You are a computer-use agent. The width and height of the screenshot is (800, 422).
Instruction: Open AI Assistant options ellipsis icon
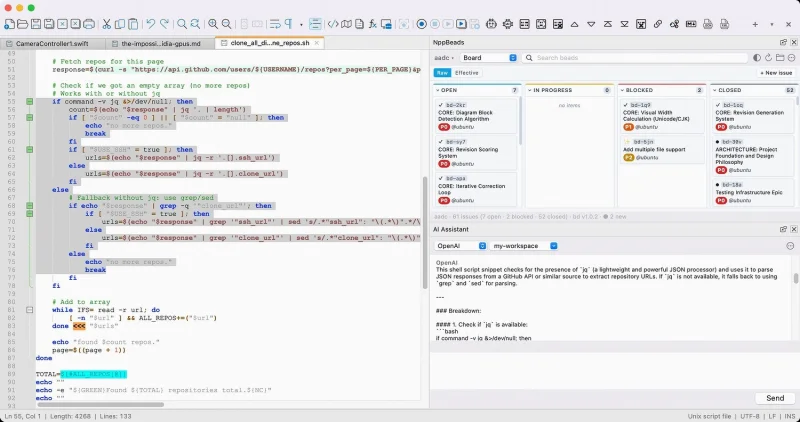click(790, 246)
